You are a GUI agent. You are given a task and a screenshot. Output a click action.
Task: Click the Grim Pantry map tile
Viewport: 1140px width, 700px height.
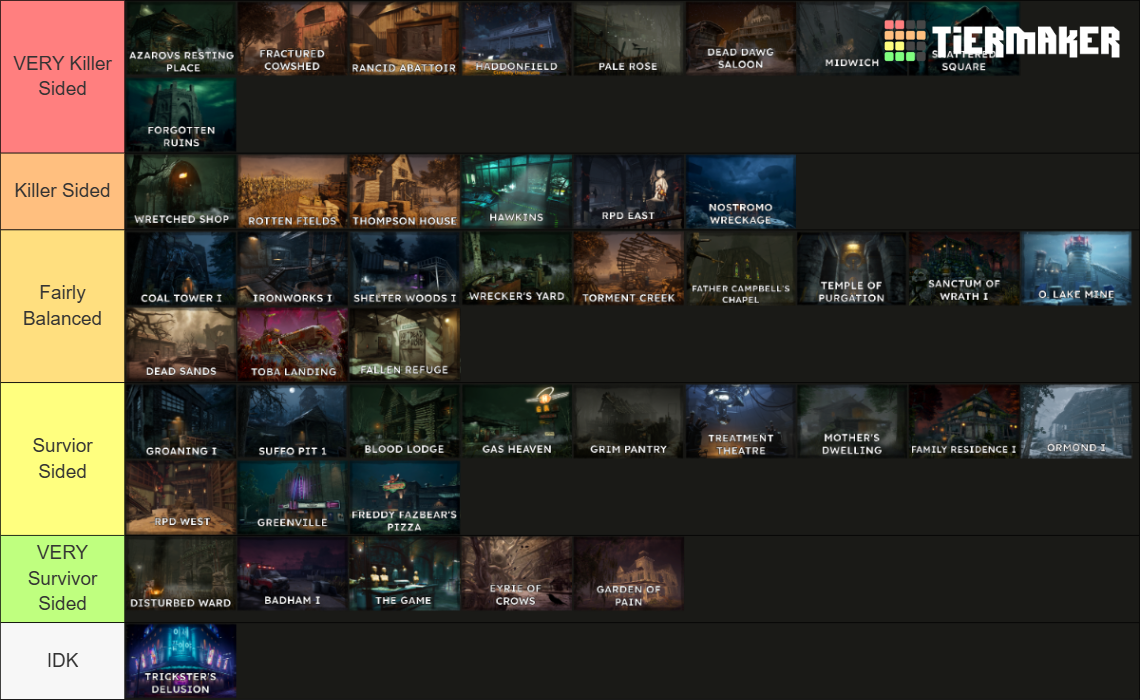628,421
